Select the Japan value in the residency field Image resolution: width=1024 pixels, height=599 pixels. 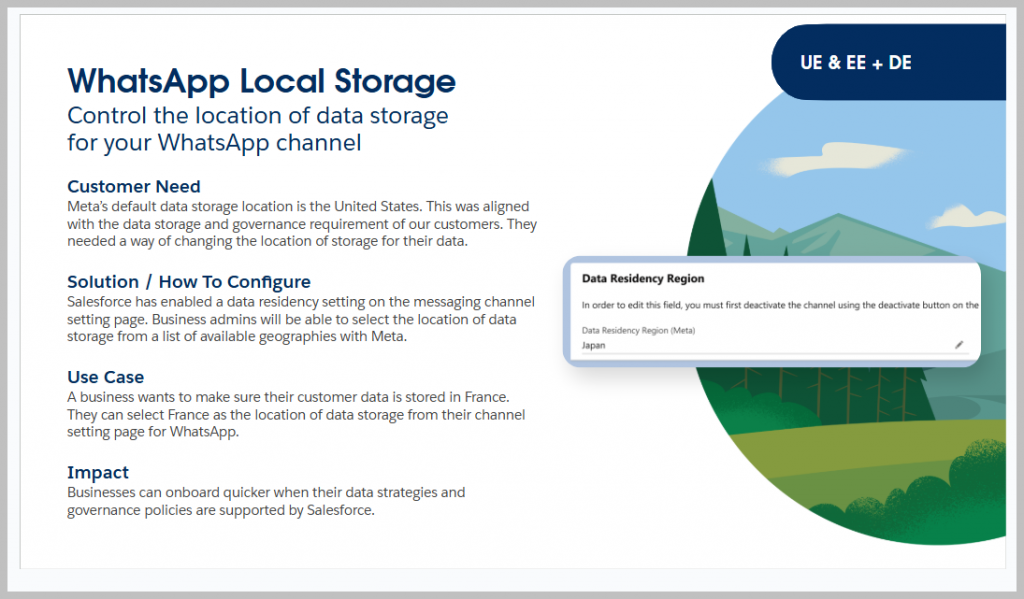point(596,346)
